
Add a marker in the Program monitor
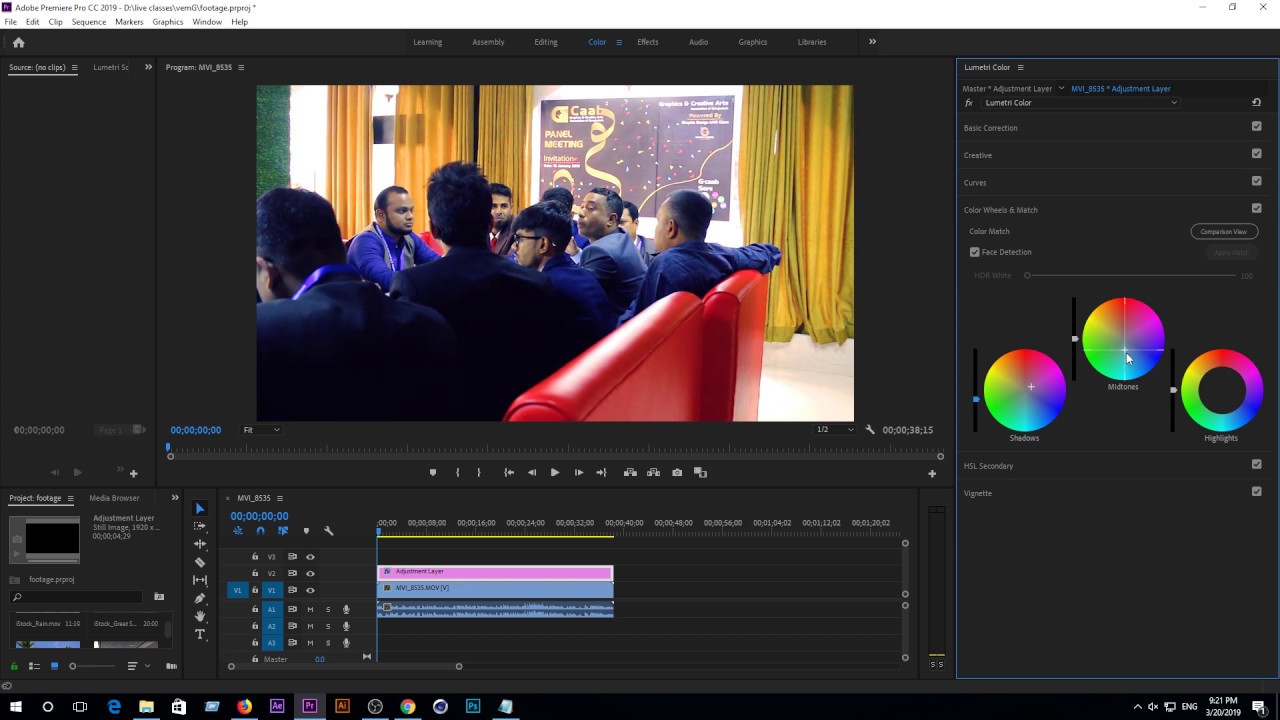pyautogui.click(x=433, y=473)
